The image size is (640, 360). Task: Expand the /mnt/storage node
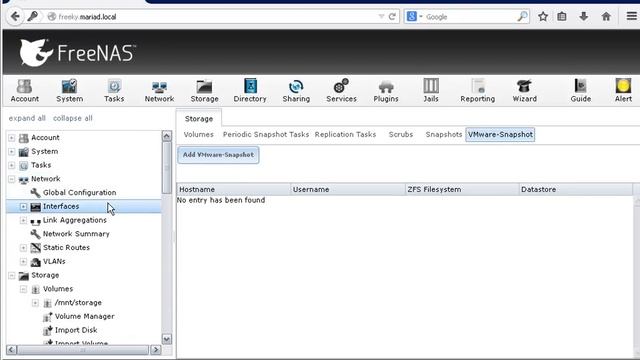tap(36, 303)
